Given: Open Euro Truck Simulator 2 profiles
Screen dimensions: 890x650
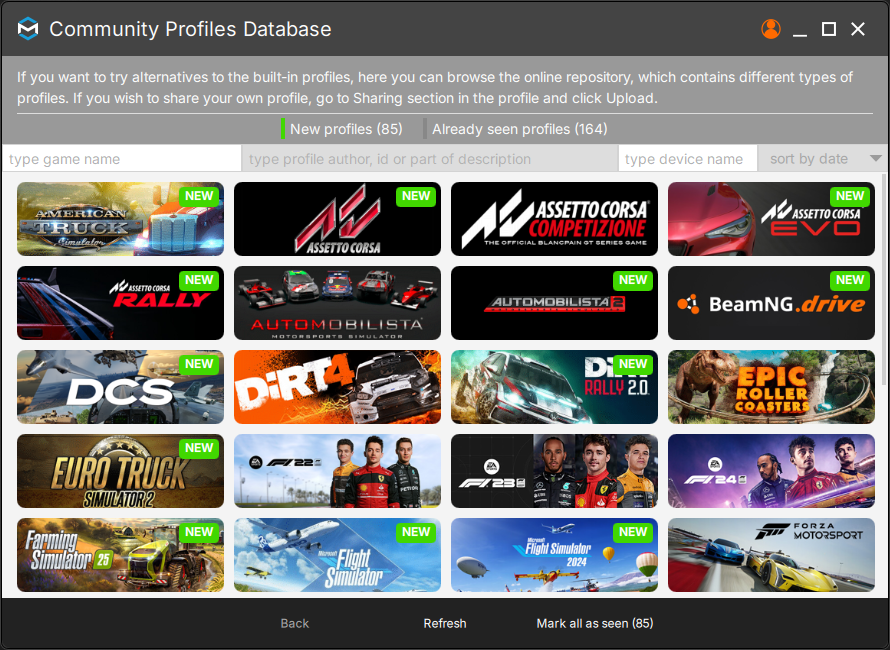Looking at the screenshot, I should (x=120, y=471).
